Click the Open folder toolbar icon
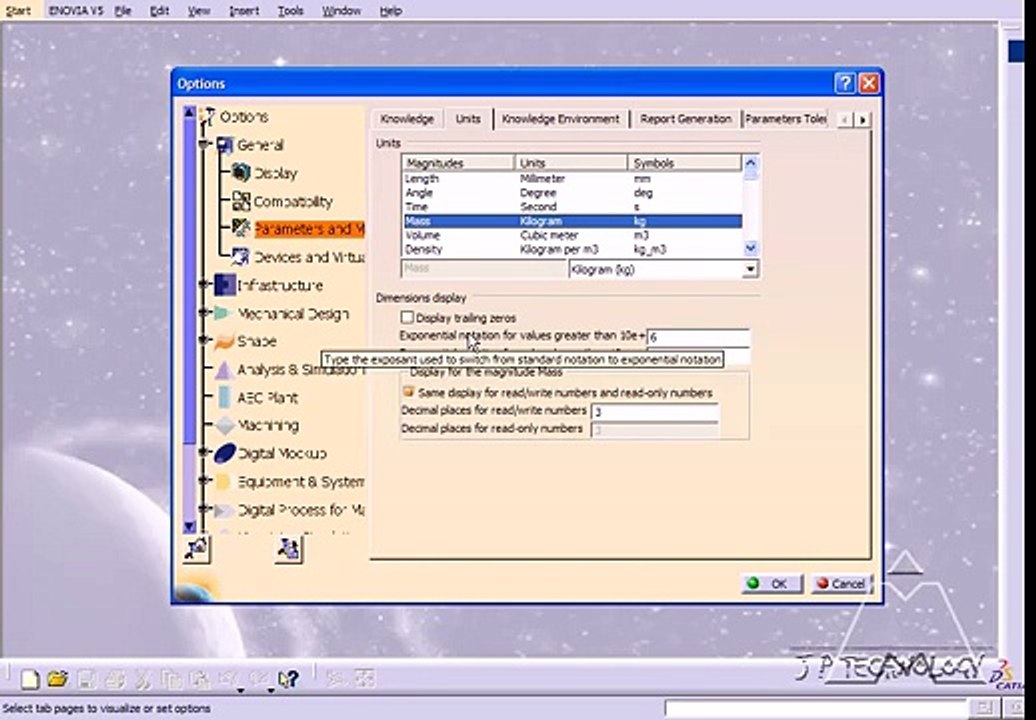Image resolution: width=1036 pixels, height=720 pixels. coord(57,678)
